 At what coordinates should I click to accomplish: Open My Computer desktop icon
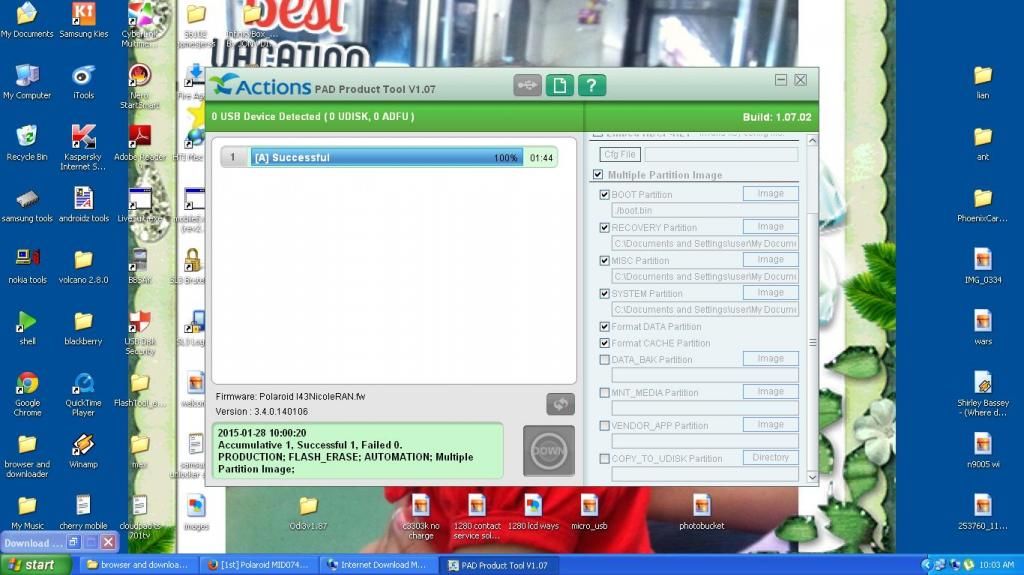pyautogui.click(x=27, y=82)
